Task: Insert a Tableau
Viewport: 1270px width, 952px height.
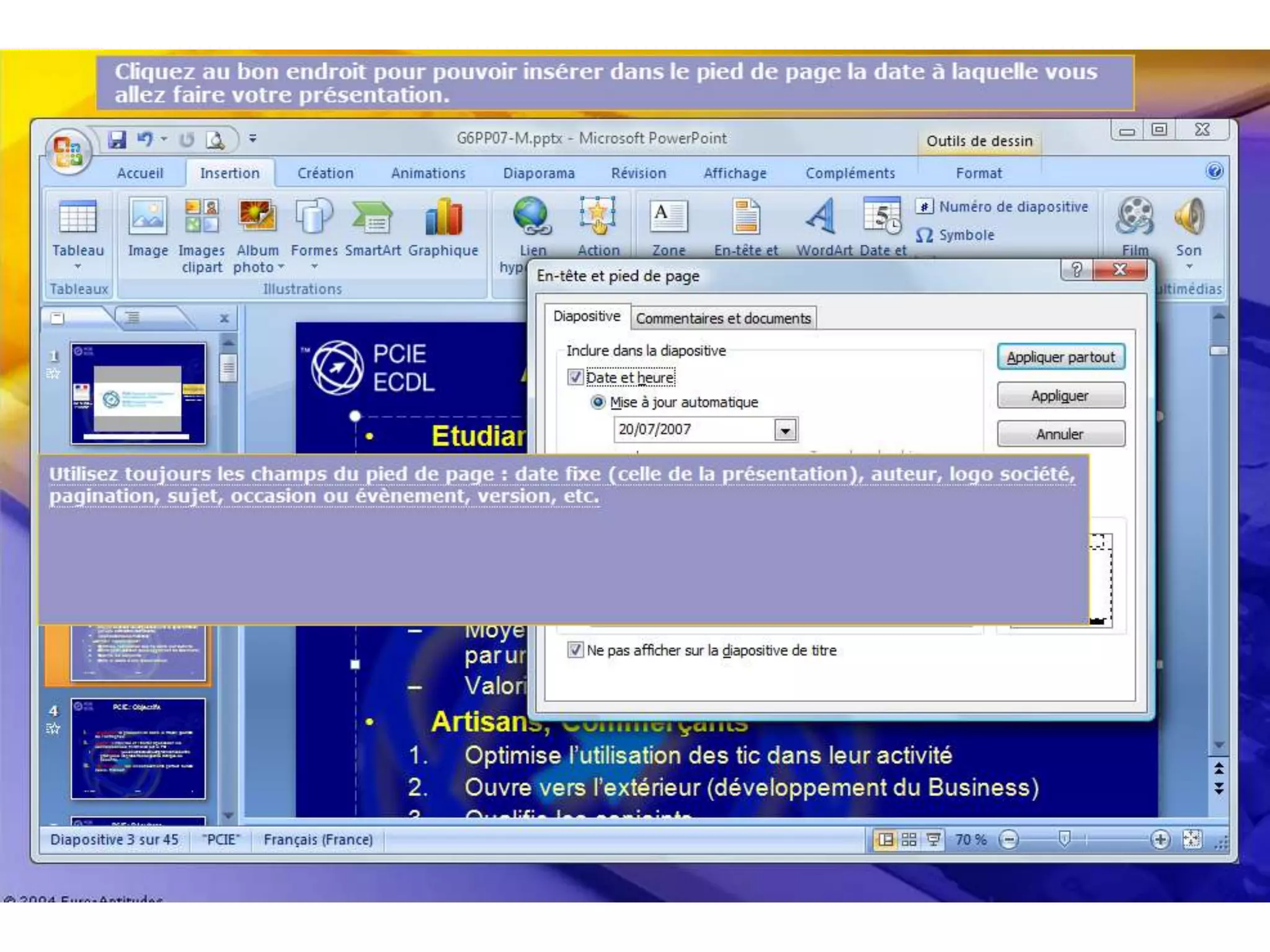Action: (78, 232)
